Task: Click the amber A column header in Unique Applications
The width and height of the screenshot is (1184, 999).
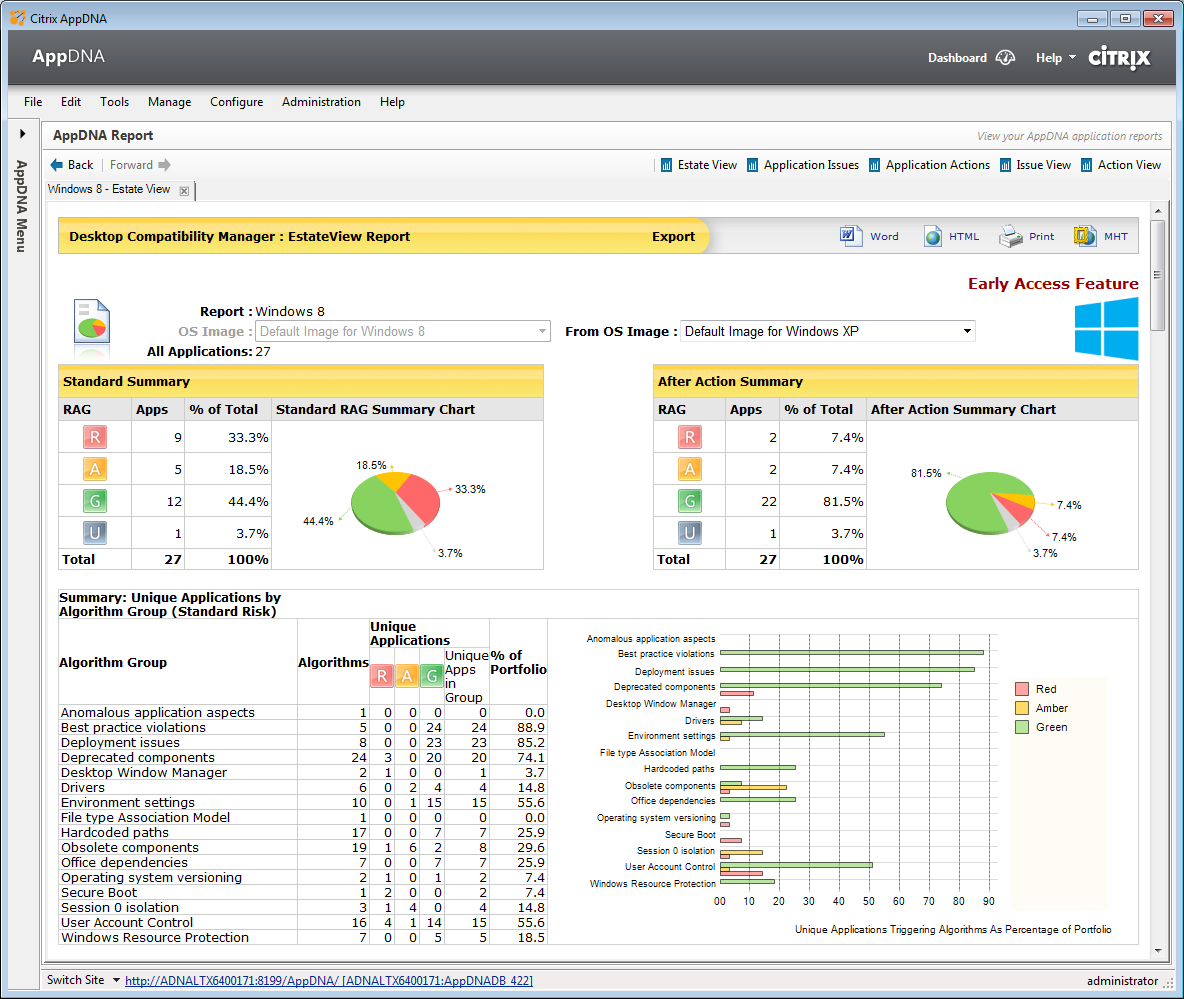Action: (407, 676)
